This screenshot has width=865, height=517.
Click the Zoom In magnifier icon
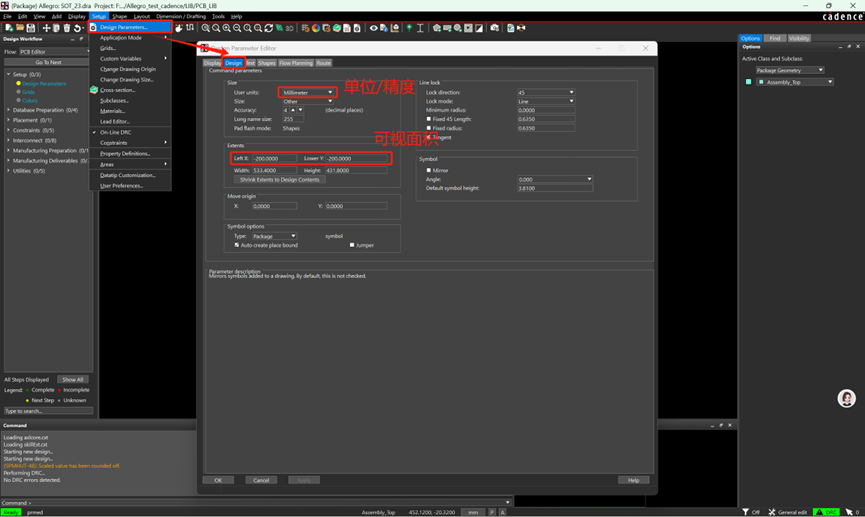[x=227, y=28]
